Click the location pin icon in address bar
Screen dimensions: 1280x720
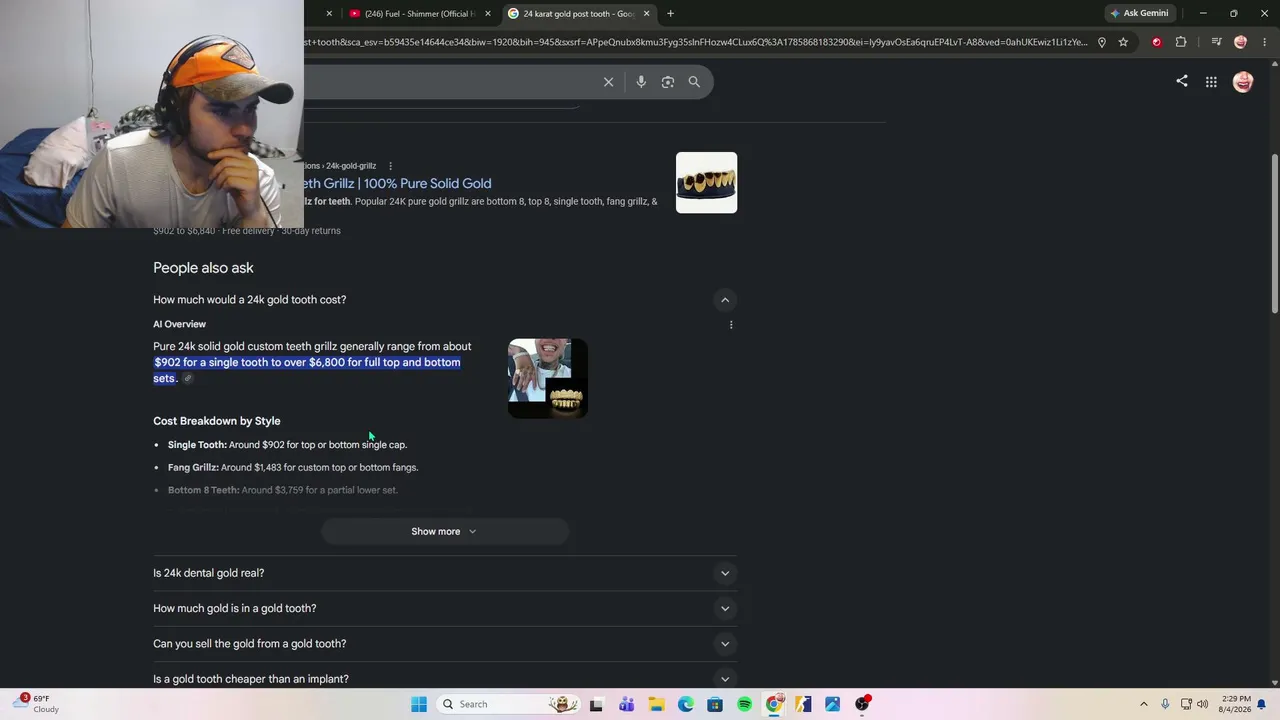pyautogui.click(x=1101, y=42)
